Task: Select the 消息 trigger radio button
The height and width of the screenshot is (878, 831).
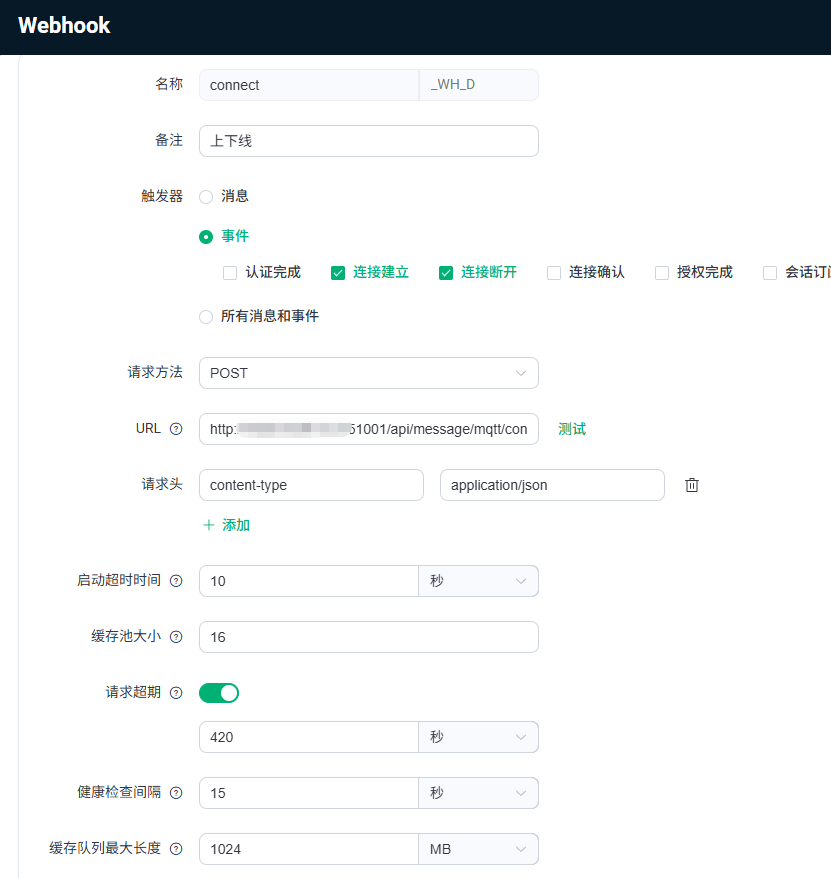Action: (206, 197)
